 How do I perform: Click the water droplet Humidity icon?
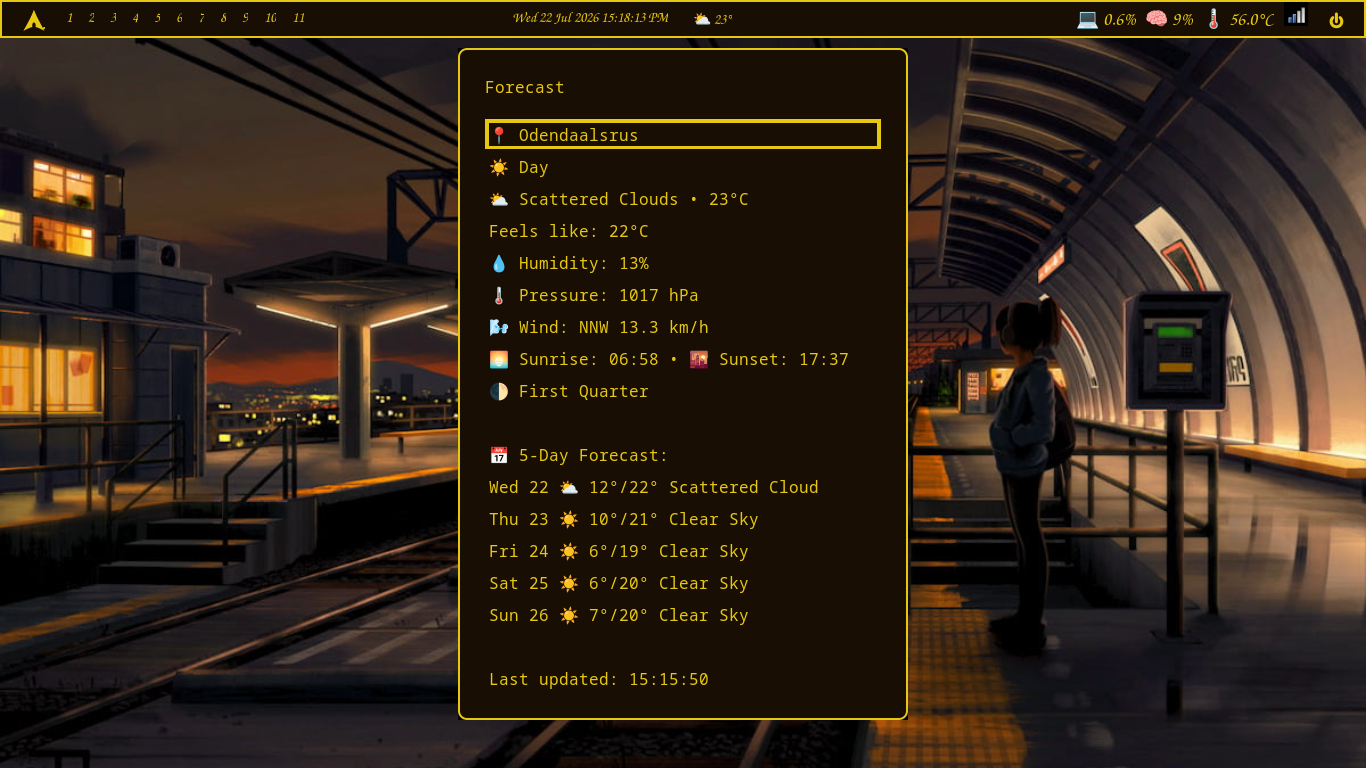coord(499,263)
